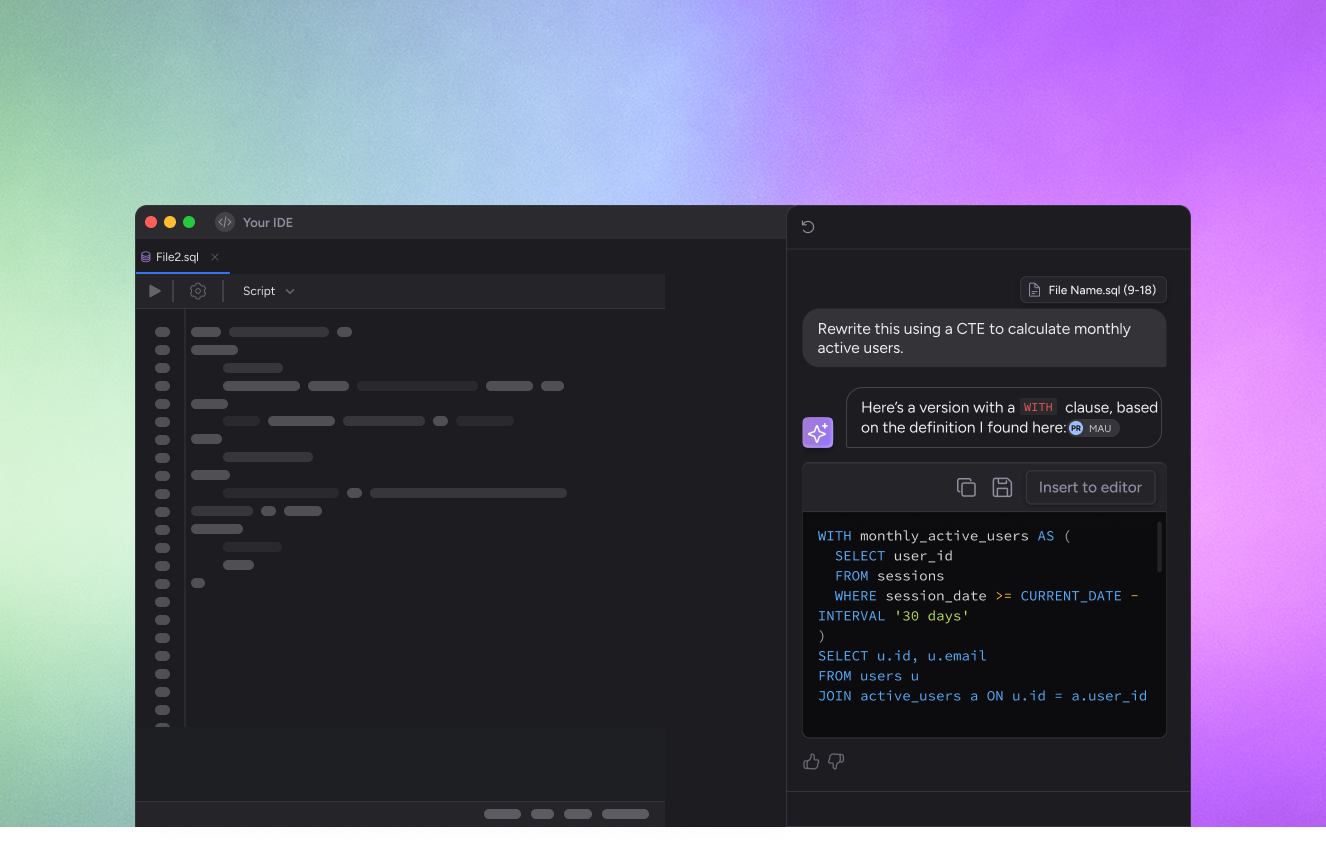Run the script with the play icon
Screen dimensions: 1326x853
[154, 291]
